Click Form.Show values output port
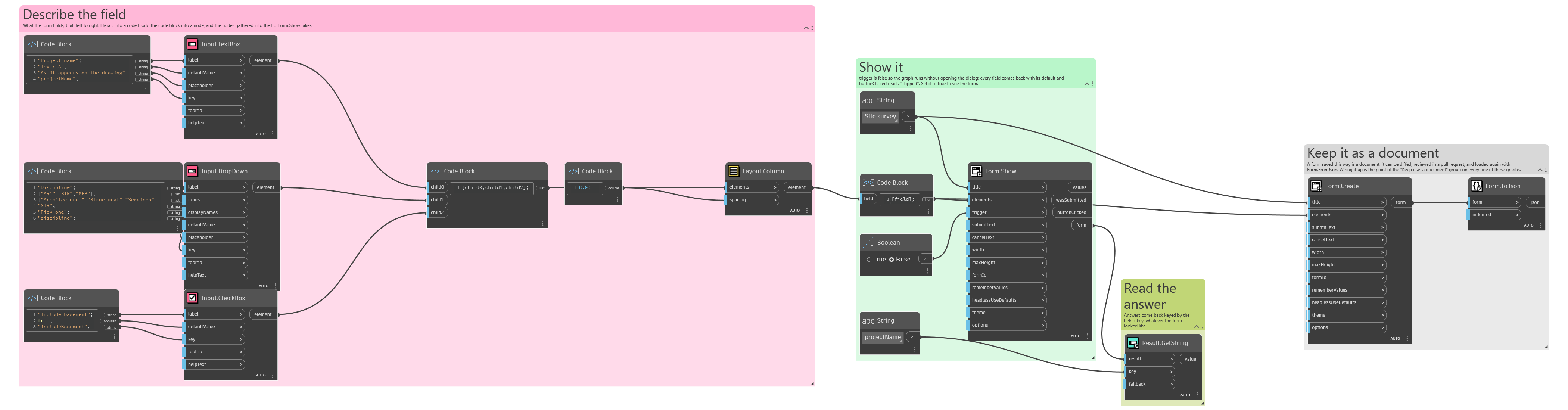 (1079, 188)
